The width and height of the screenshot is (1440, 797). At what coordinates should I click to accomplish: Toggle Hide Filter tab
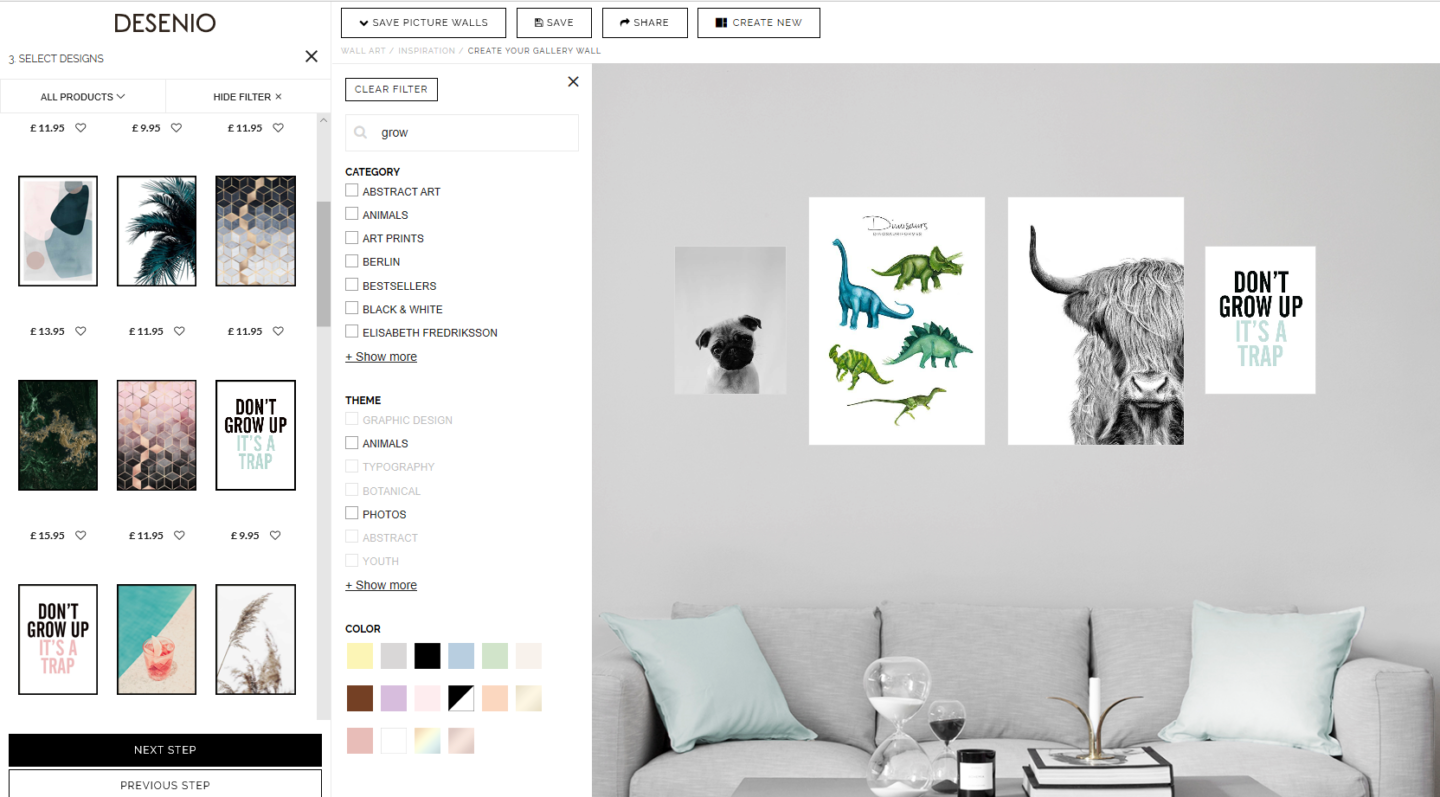pos(248,97)
